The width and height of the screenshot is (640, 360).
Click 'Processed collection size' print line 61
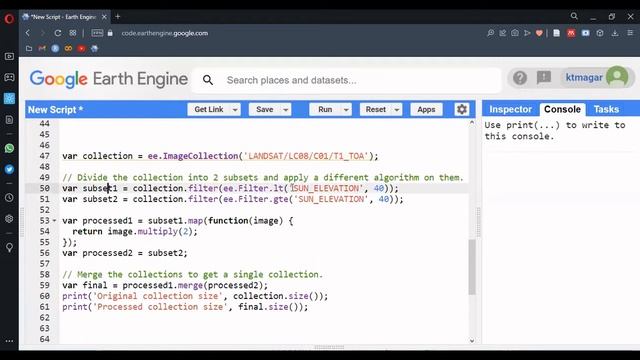(x=185, y=307)
